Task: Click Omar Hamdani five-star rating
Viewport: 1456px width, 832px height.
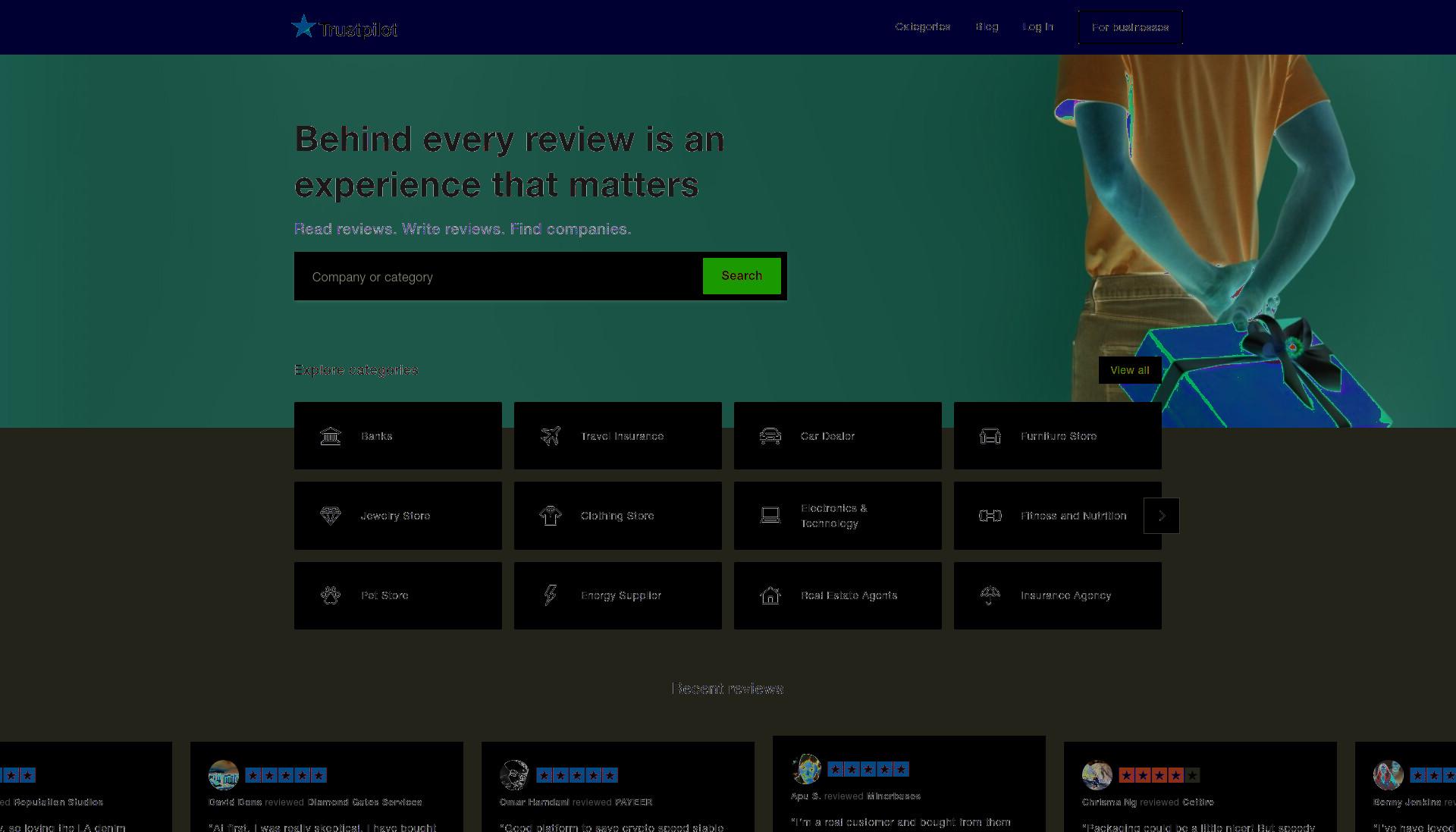Action: click(577, 775)
